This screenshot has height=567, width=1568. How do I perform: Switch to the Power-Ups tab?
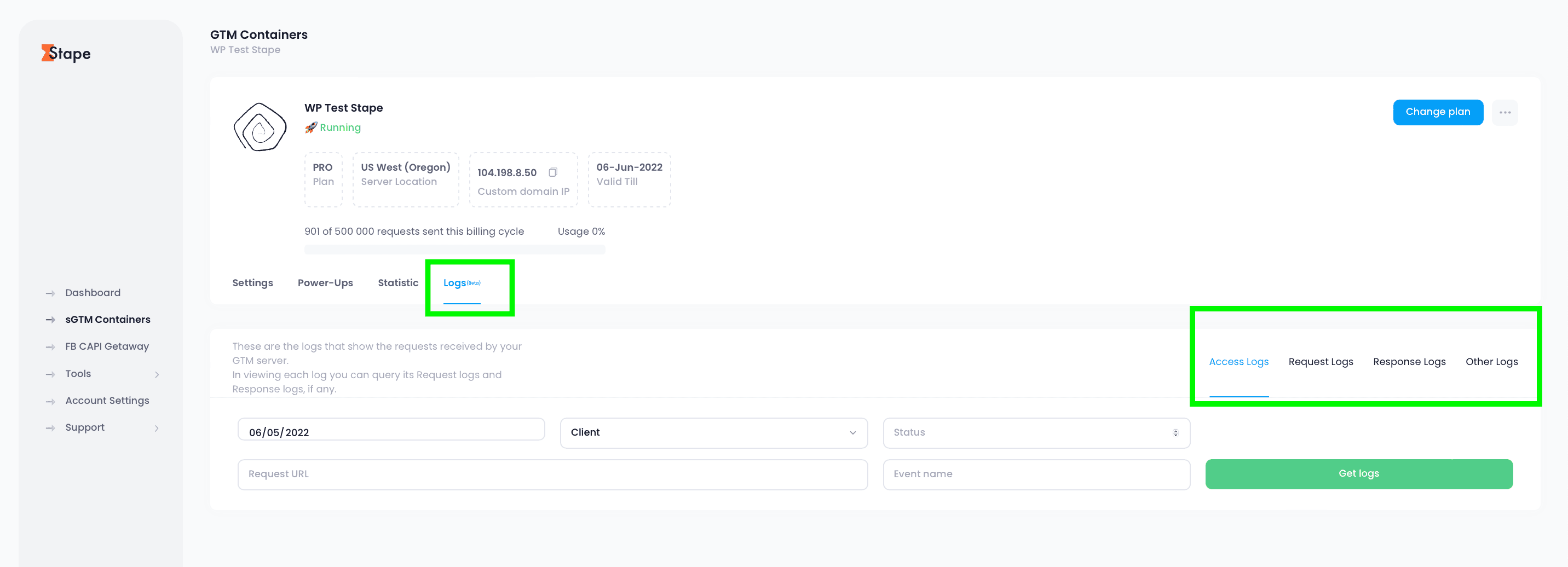(325, 283)
